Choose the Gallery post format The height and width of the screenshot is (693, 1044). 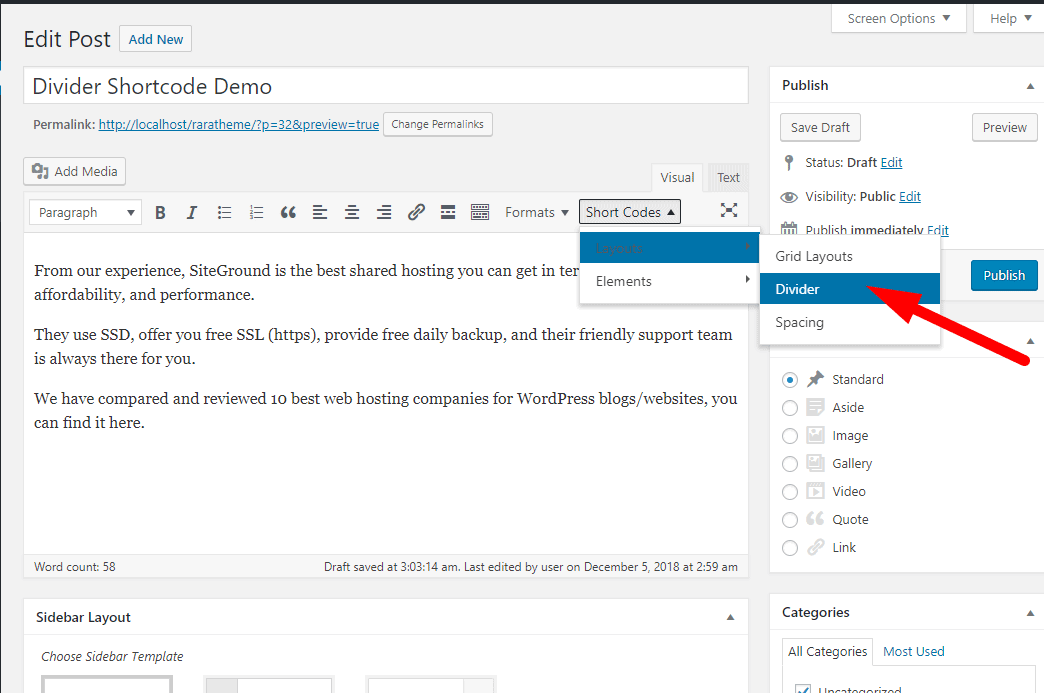tap(790, 464)
